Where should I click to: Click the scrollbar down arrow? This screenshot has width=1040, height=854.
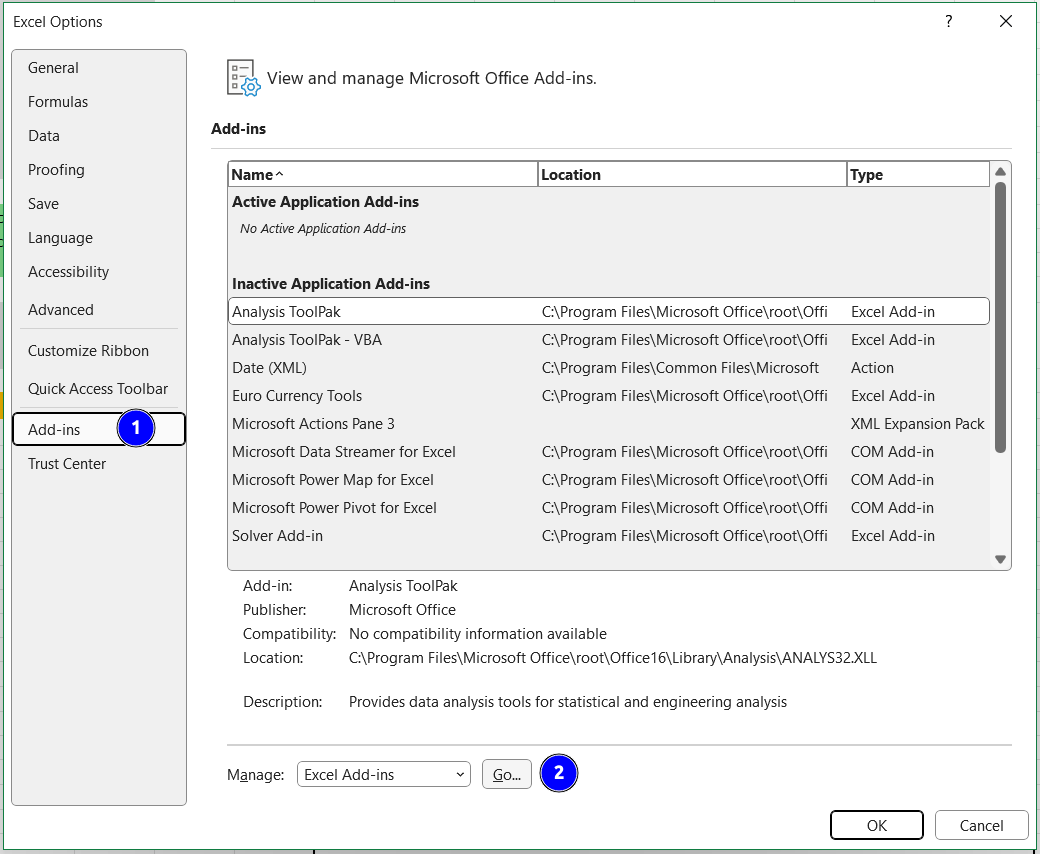click(1001, 559)
